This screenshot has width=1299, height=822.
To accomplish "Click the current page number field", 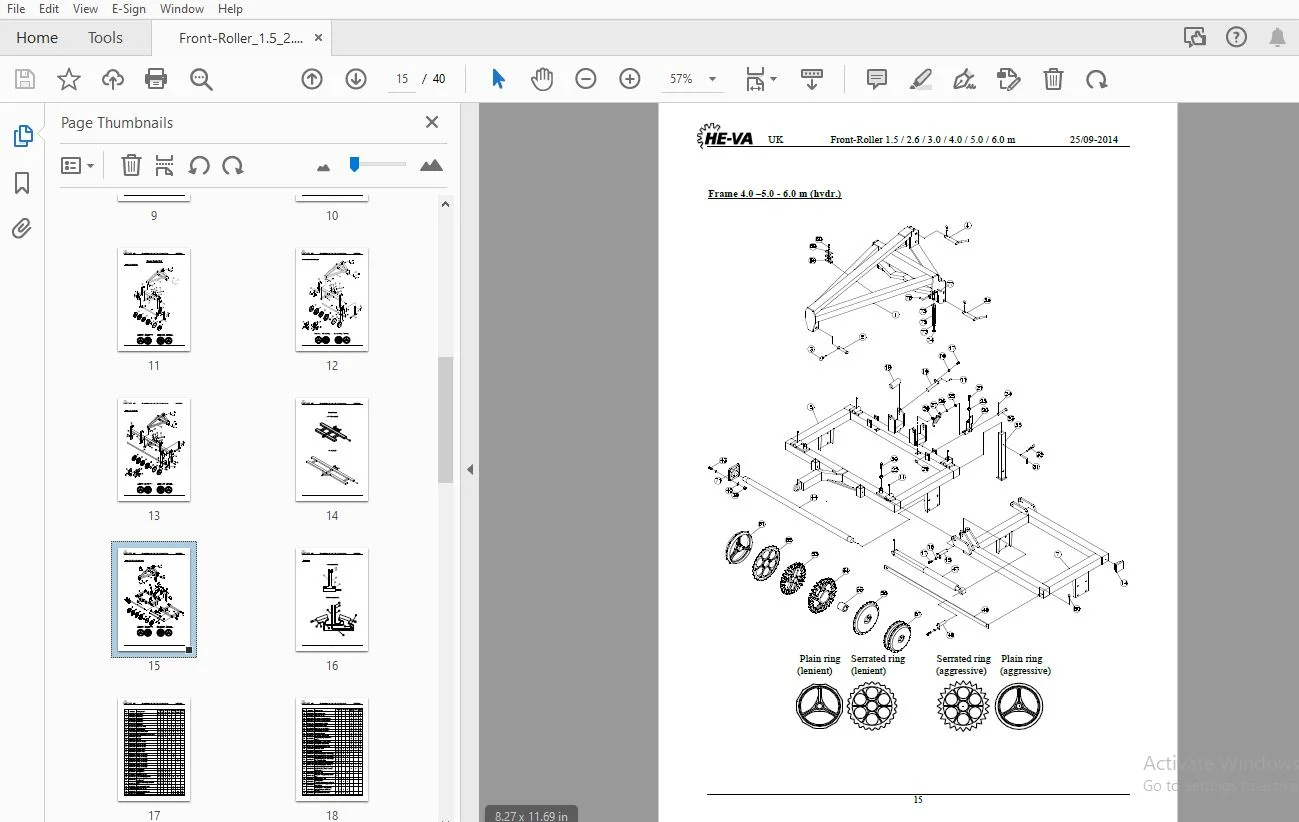I will coord(402,79).
